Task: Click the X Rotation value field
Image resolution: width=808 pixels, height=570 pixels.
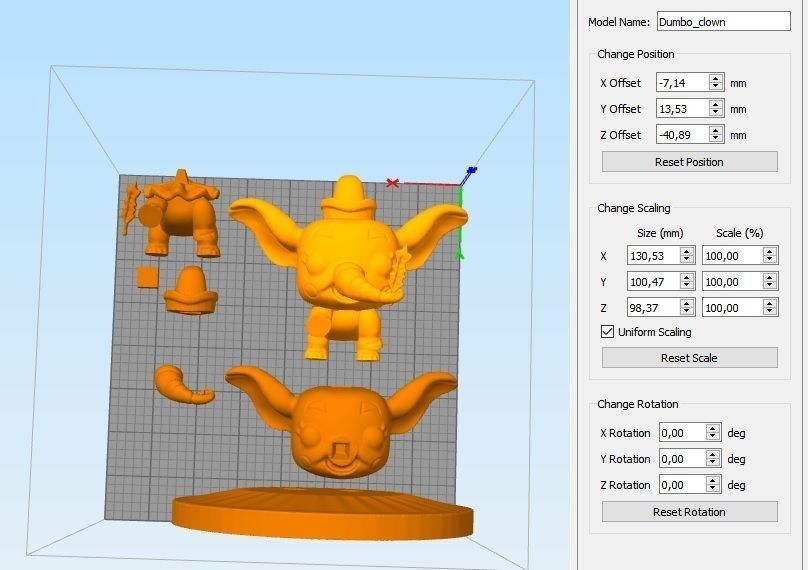Action: (682, 432)
